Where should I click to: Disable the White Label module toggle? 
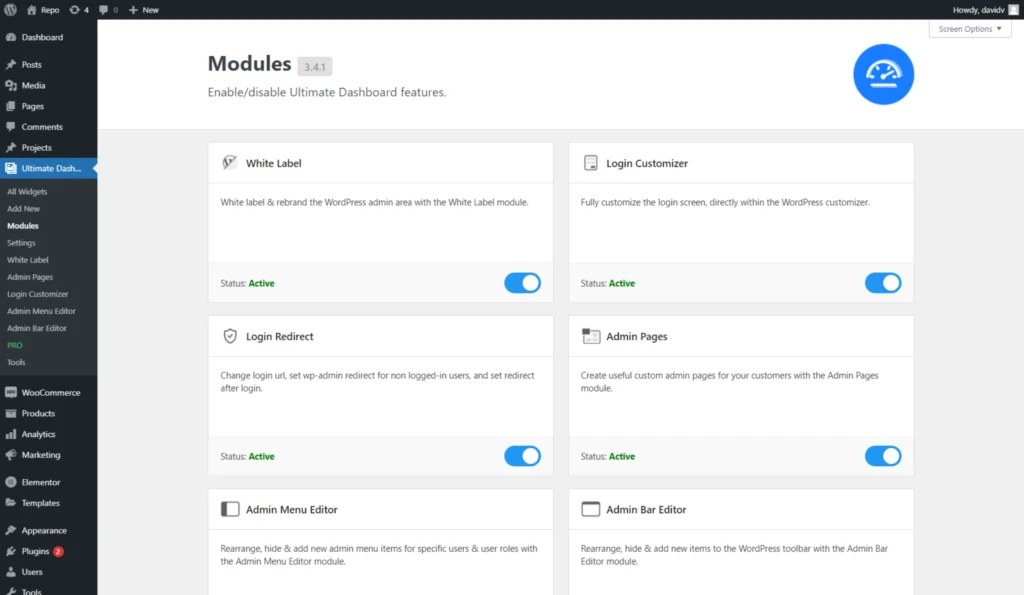point(522,283)
